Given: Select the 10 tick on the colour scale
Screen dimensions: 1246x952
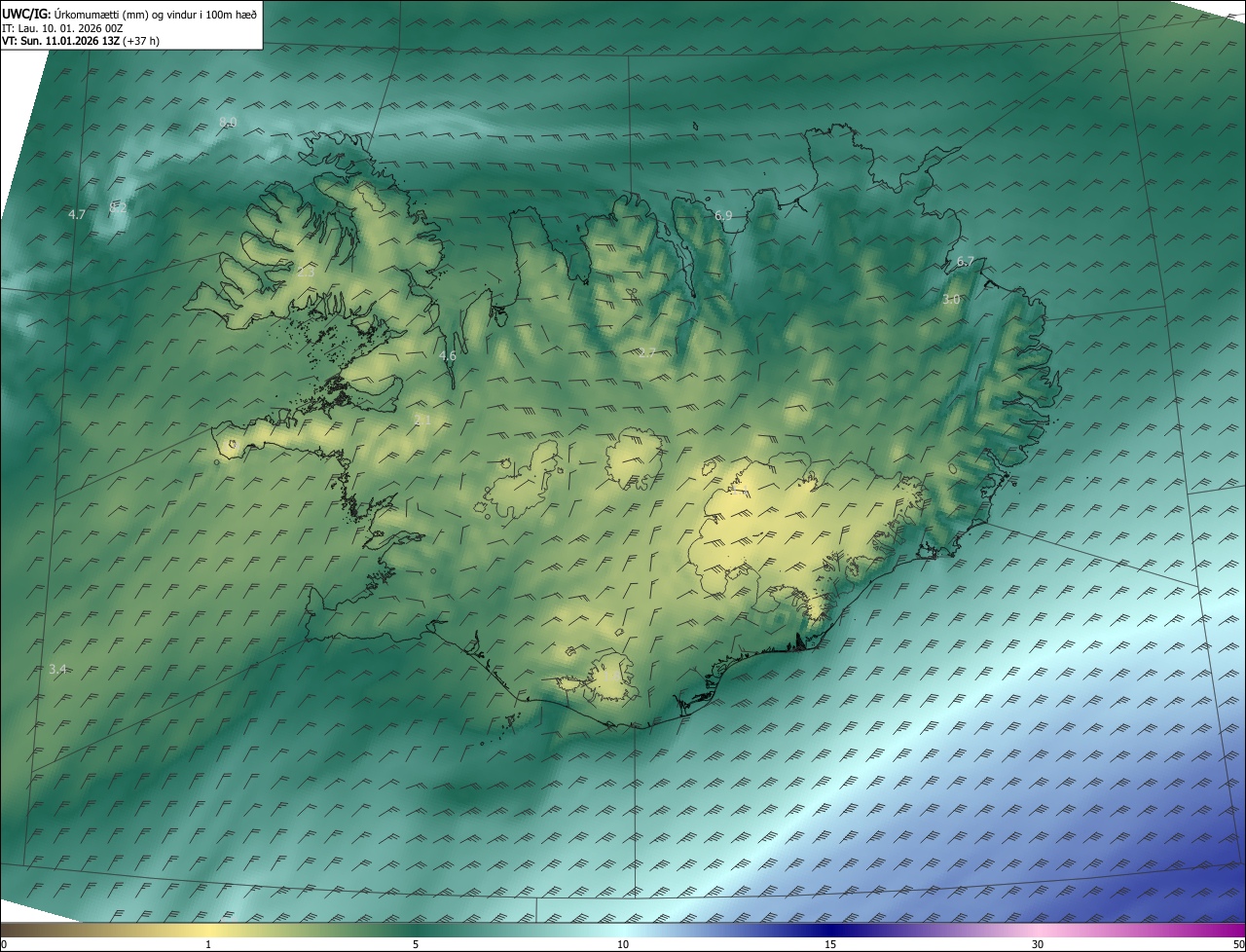Looking at the screenshot, I should 623,944.
